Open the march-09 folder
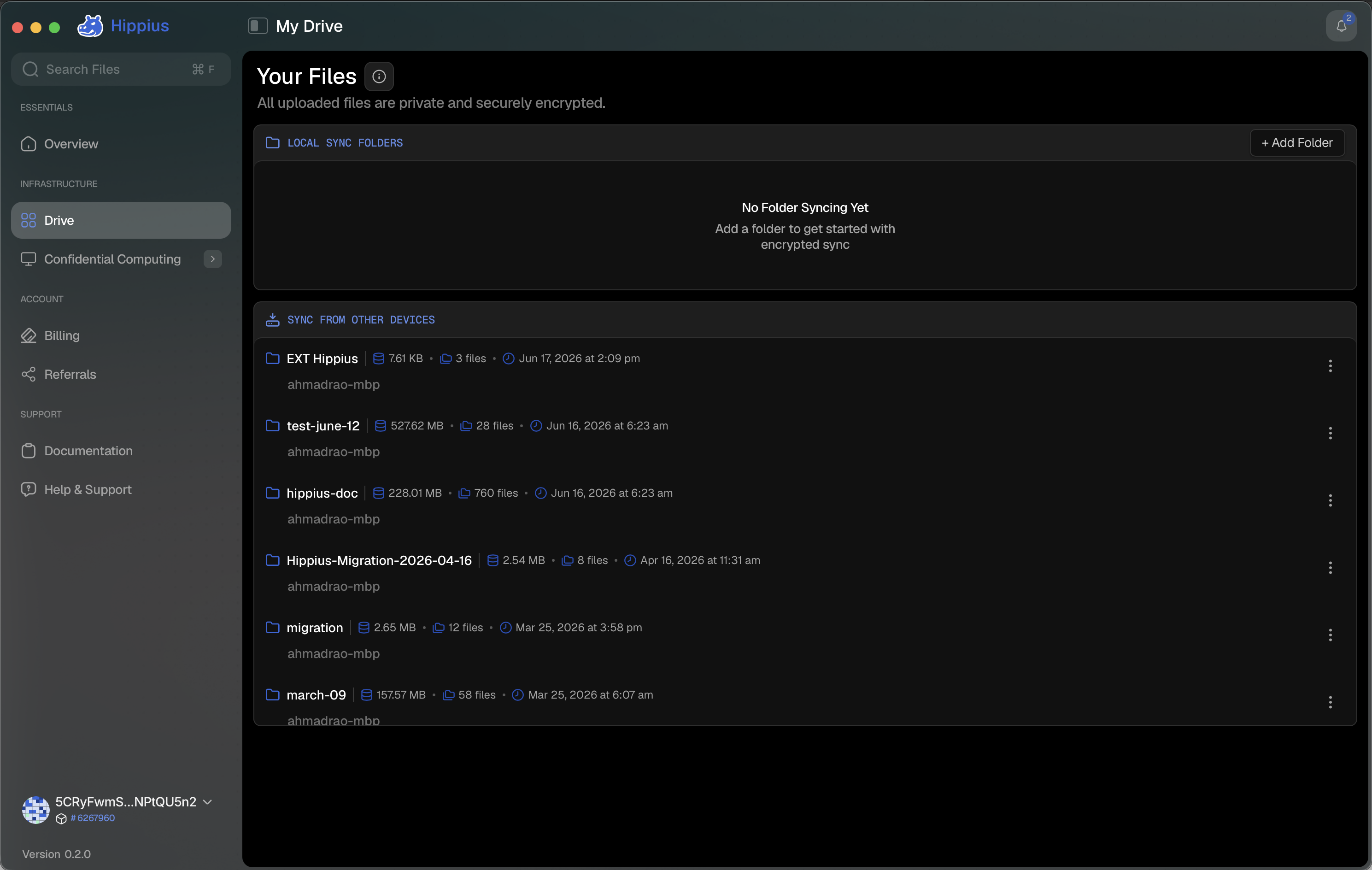Viewport: 1372px width, 870px height. [316, 694]
